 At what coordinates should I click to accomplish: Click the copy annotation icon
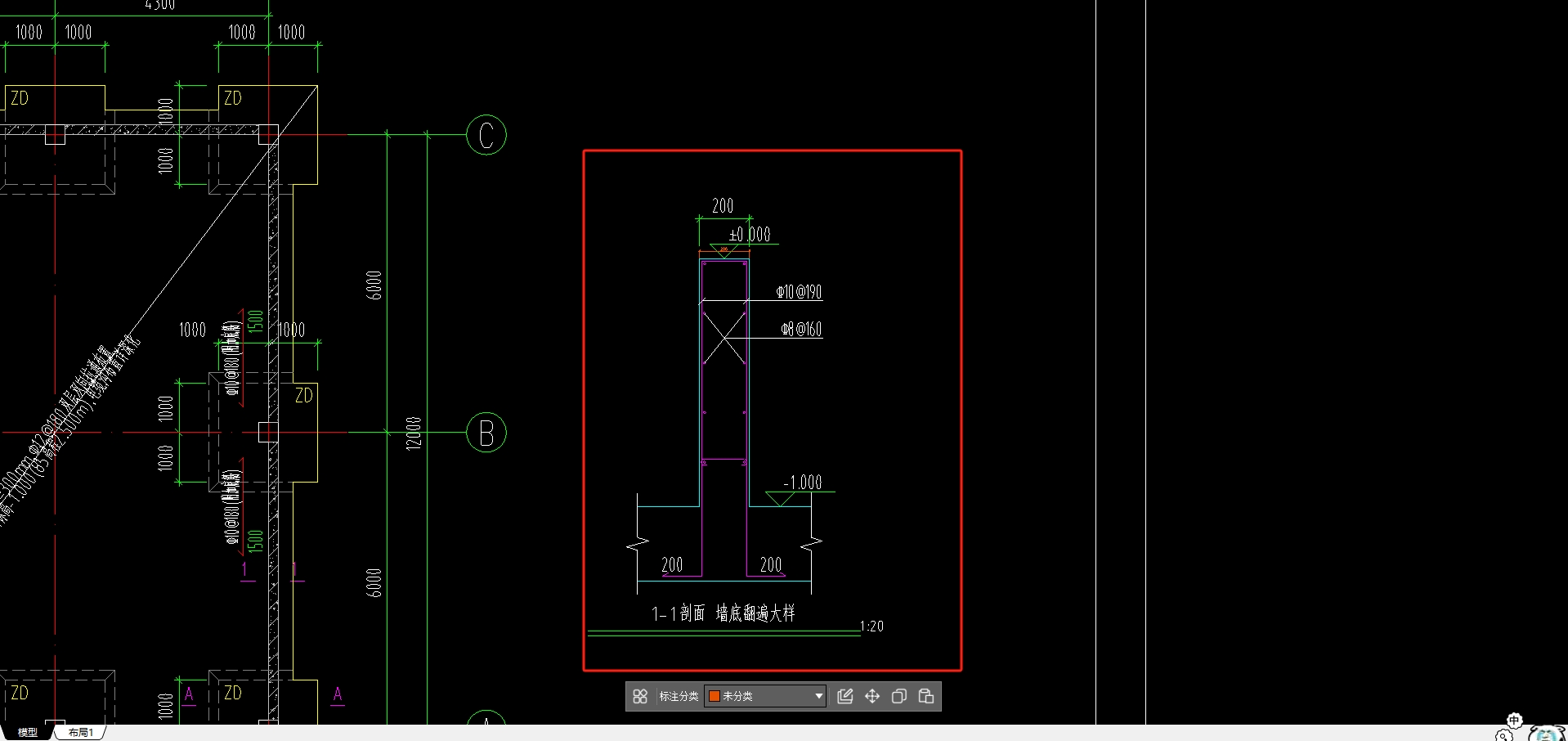[899, 696]
